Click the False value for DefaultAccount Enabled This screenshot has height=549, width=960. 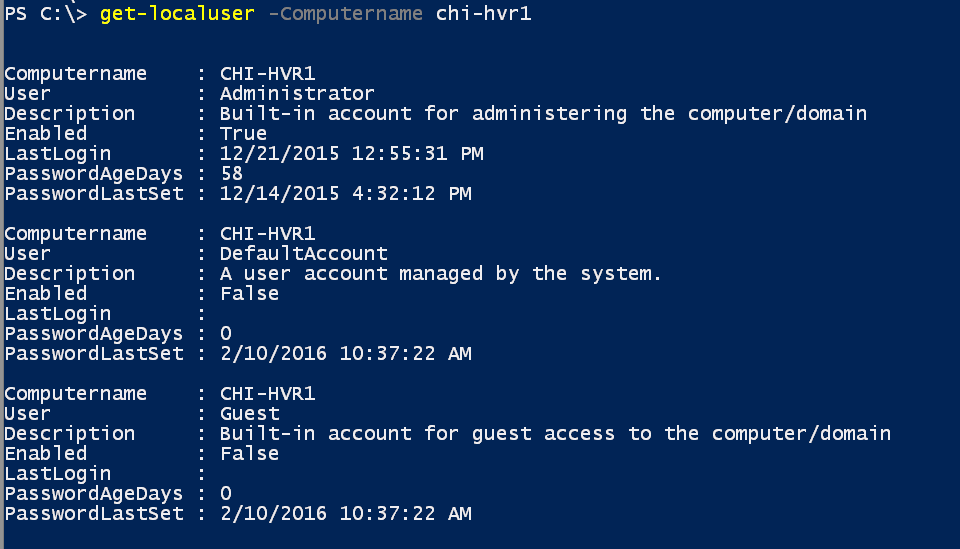click(249, 294)
